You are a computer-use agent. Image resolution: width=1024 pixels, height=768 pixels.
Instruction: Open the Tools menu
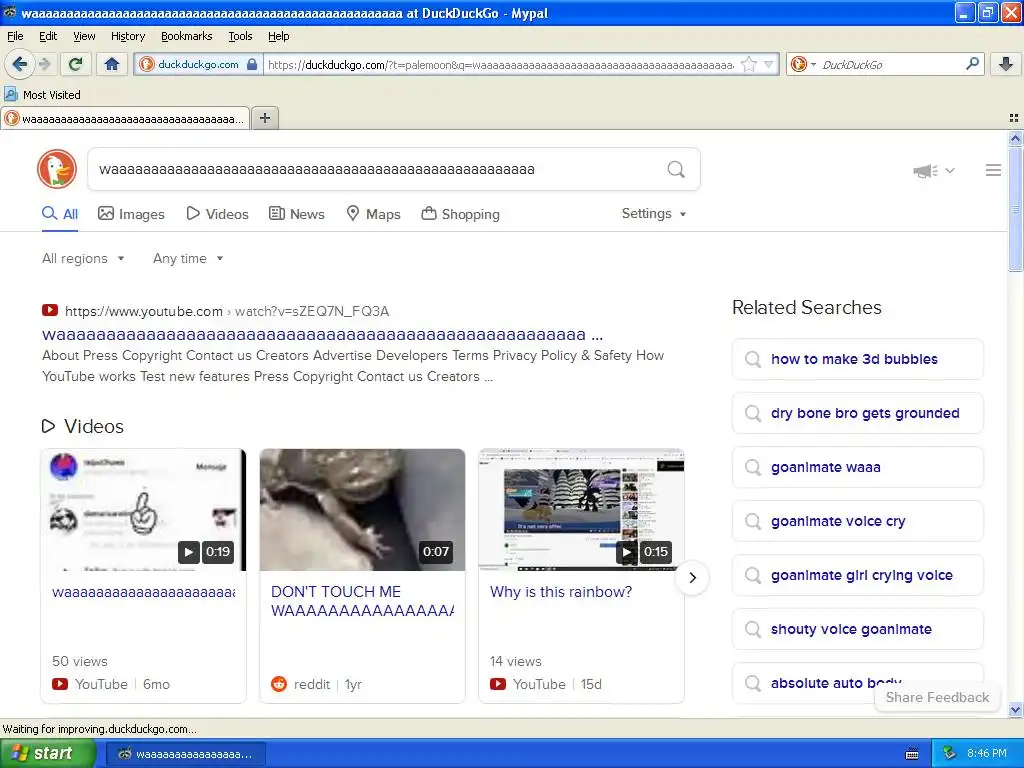(240, 36)
